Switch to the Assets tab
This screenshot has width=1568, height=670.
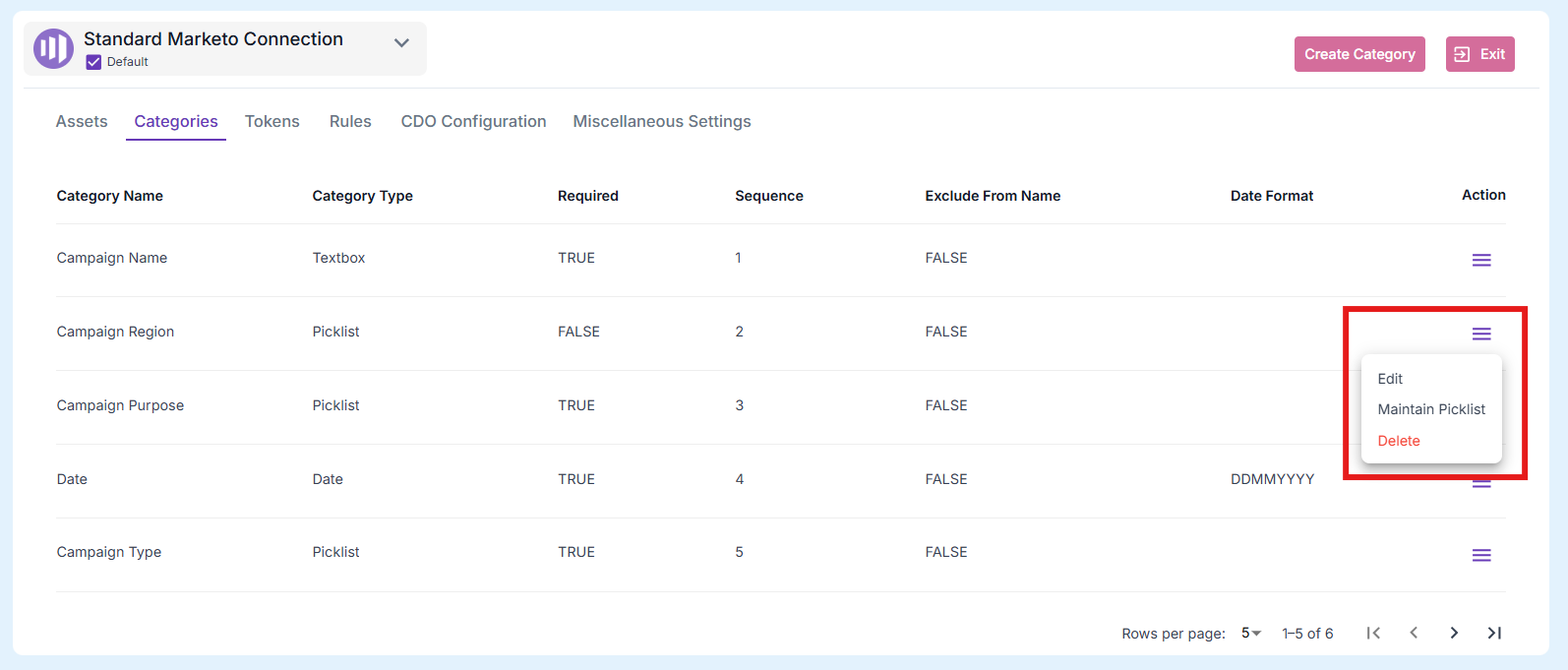tap(82, 121)
